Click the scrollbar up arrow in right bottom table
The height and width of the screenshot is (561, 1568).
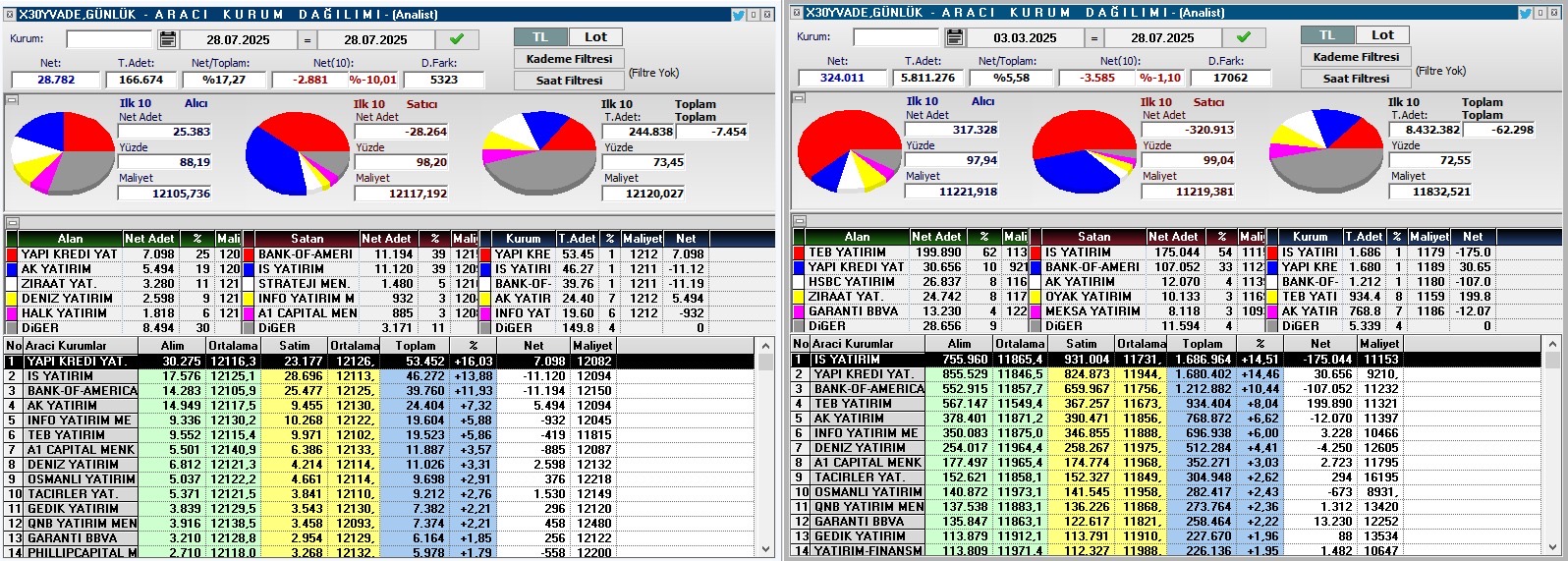tap(1552, 344)
